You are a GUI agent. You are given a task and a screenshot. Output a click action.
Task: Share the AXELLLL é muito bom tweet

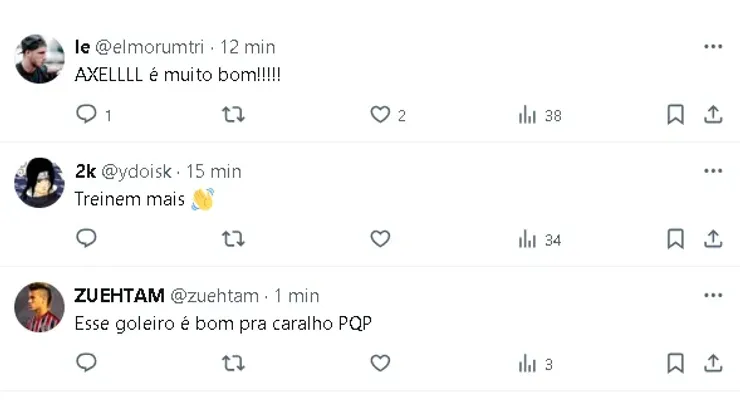713,115
